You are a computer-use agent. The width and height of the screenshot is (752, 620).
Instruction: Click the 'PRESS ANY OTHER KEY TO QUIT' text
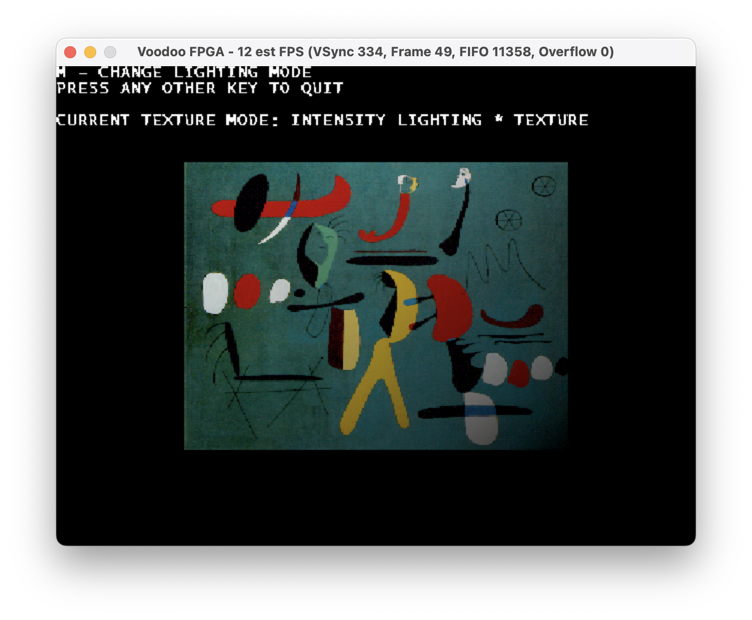coord(200,88)
